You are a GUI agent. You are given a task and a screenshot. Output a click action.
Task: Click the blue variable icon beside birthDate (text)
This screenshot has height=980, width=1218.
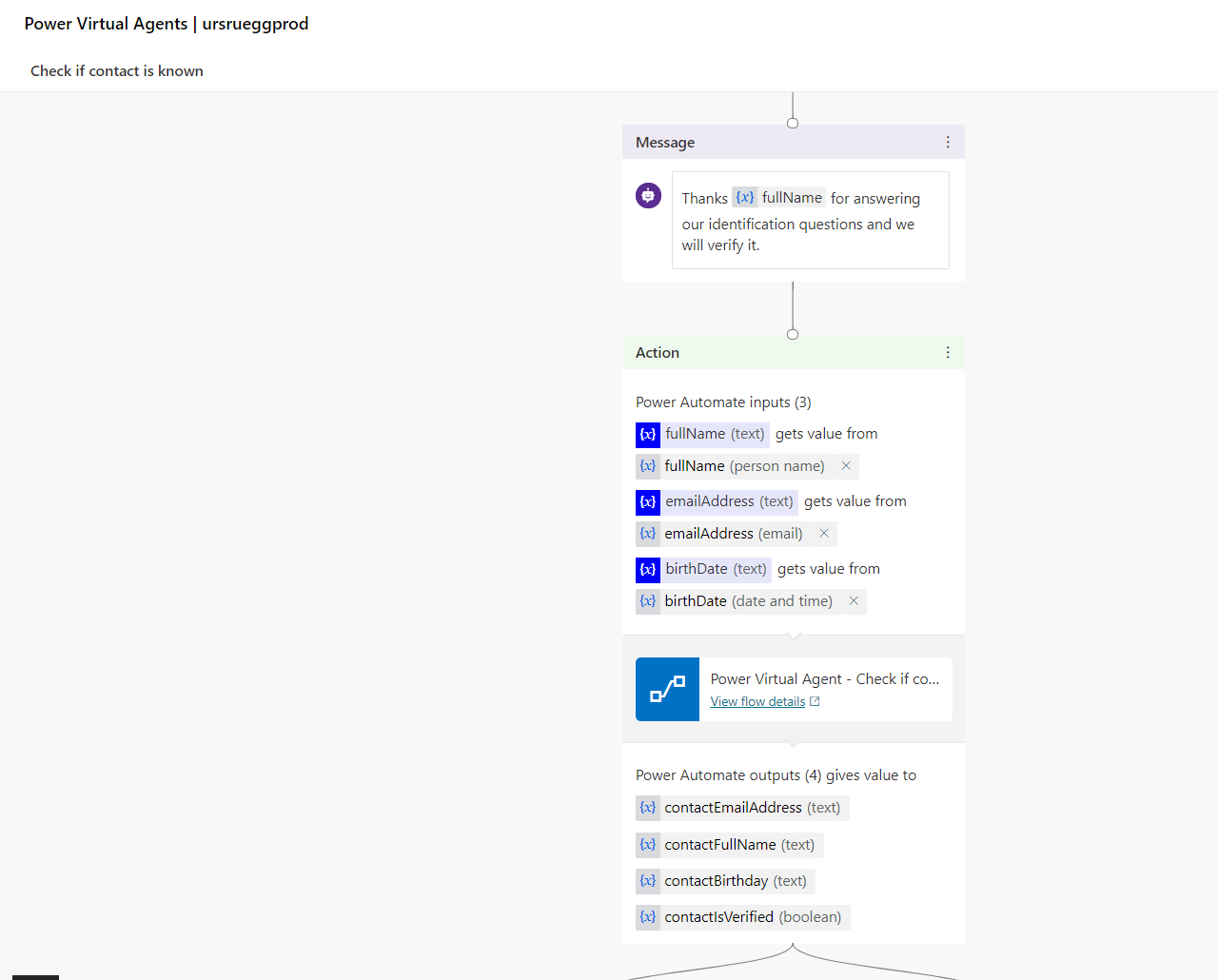(648, 569)
